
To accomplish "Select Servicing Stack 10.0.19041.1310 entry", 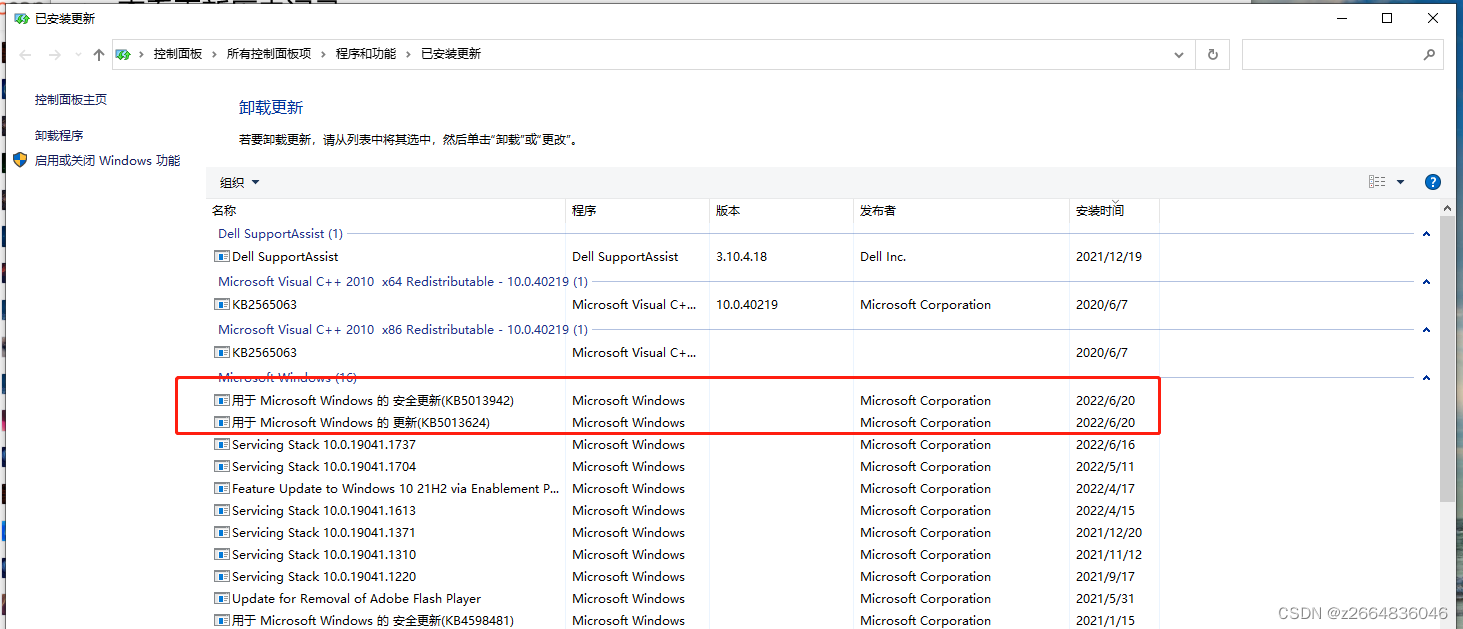I will pos(324,555).
